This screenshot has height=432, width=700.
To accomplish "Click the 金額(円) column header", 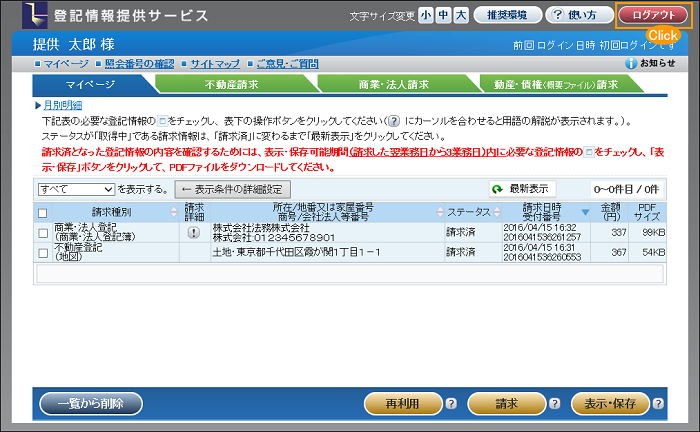I will tap(610, 212).
